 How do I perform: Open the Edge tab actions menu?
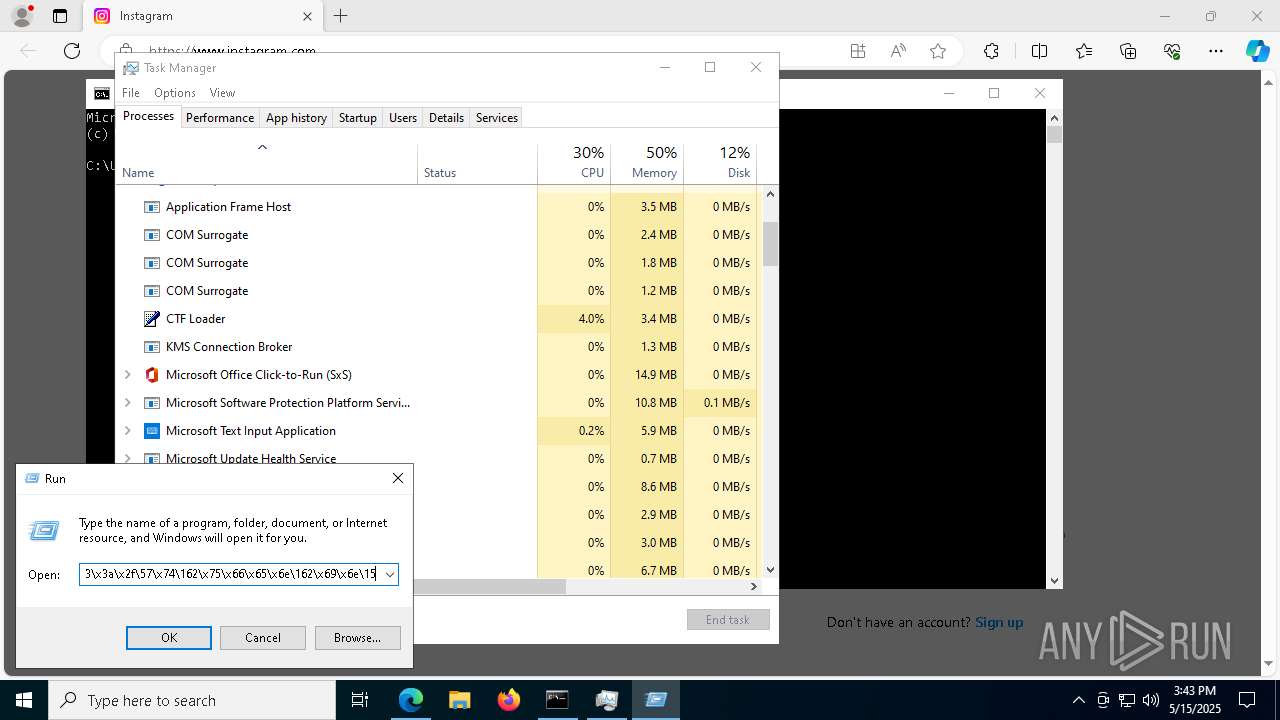click(60, 16)
